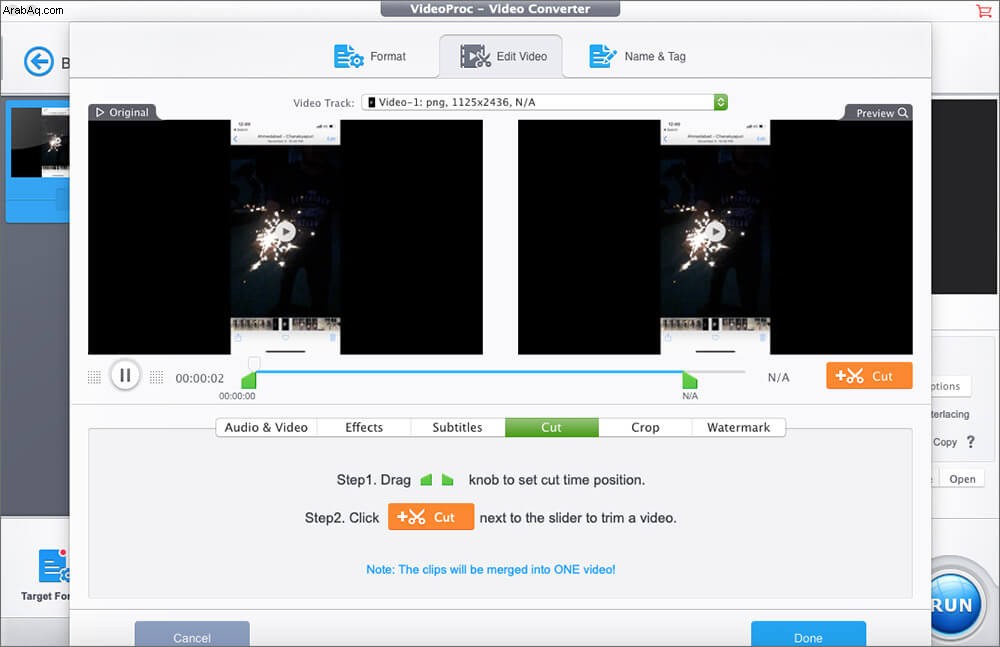Open the shopping cart icon
This screenshot has width=1000, height=647.
click(x=983, y=10)
